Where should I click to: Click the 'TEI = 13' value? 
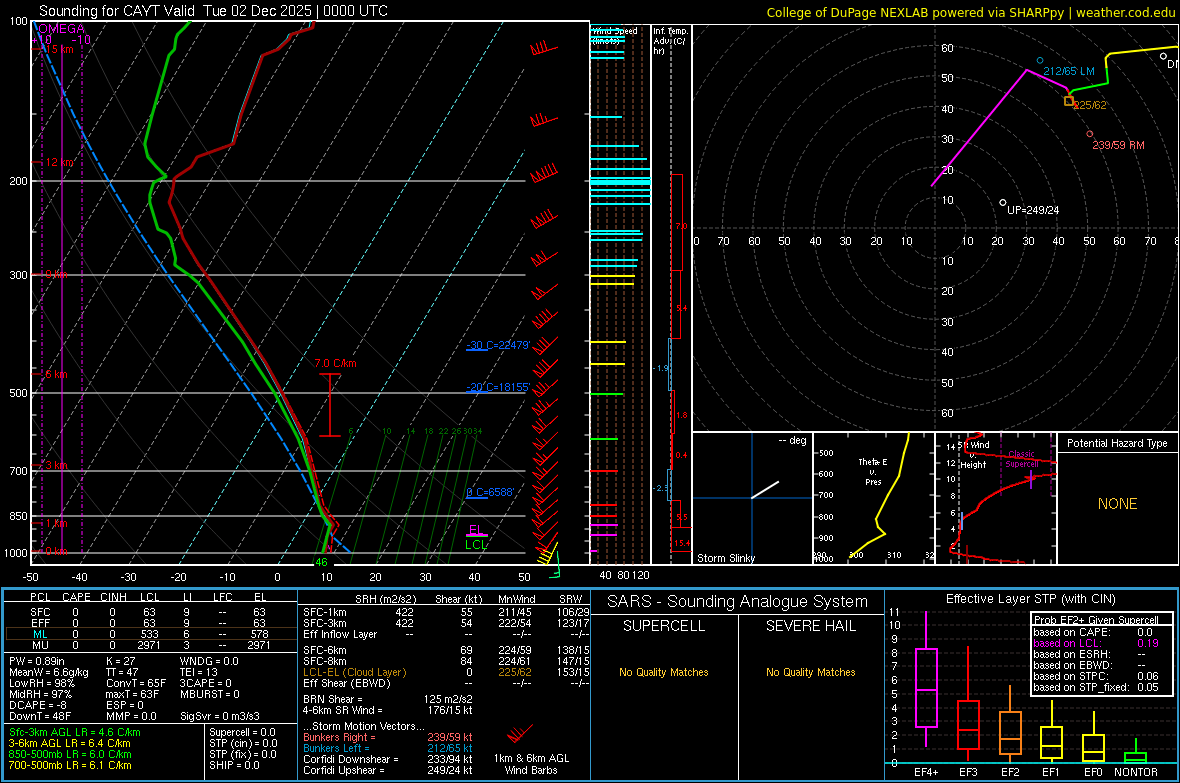(199, 672)
